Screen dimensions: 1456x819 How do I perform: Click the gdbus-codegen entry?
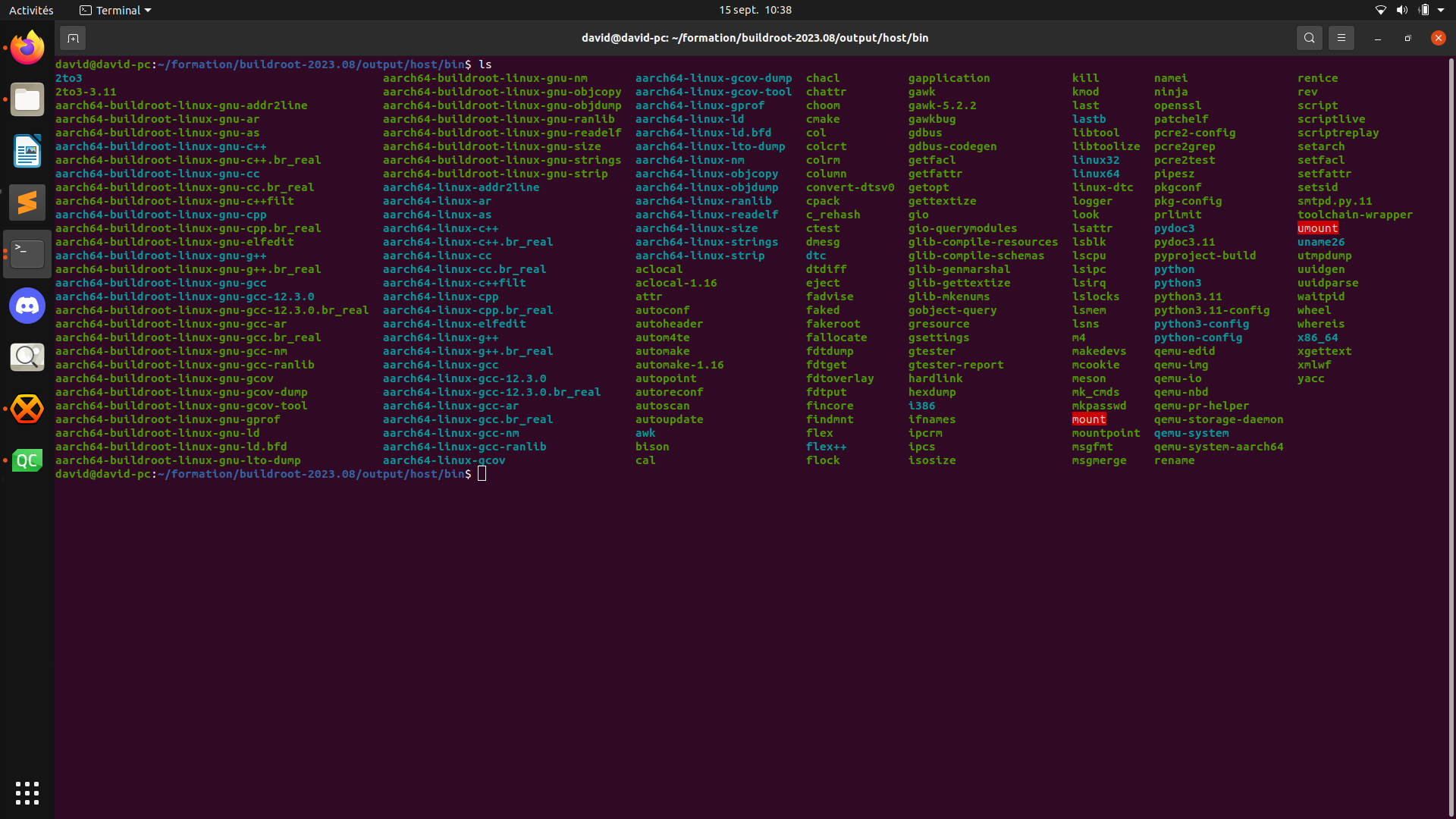[x=952, y=146]
